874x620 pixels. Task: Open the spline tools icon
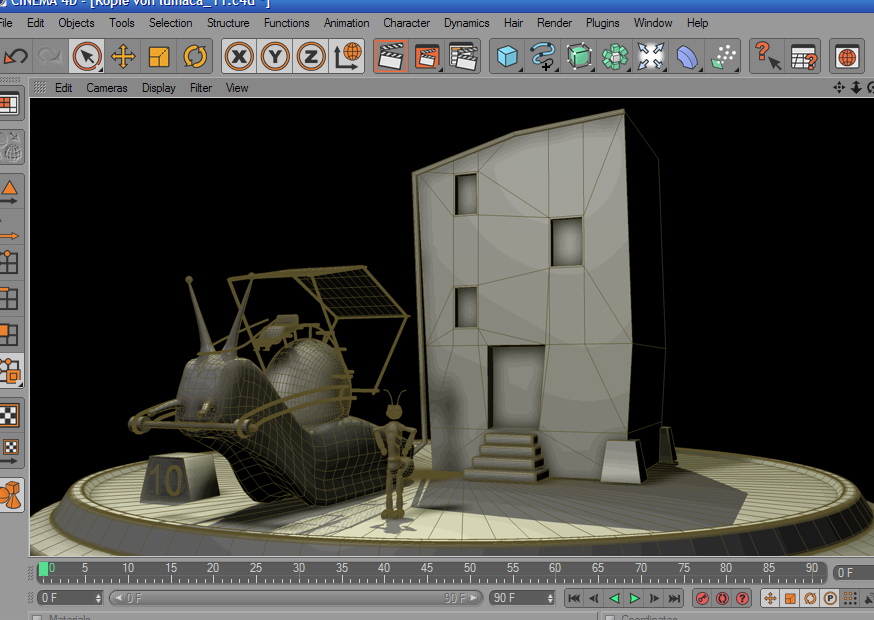(543, 57)
